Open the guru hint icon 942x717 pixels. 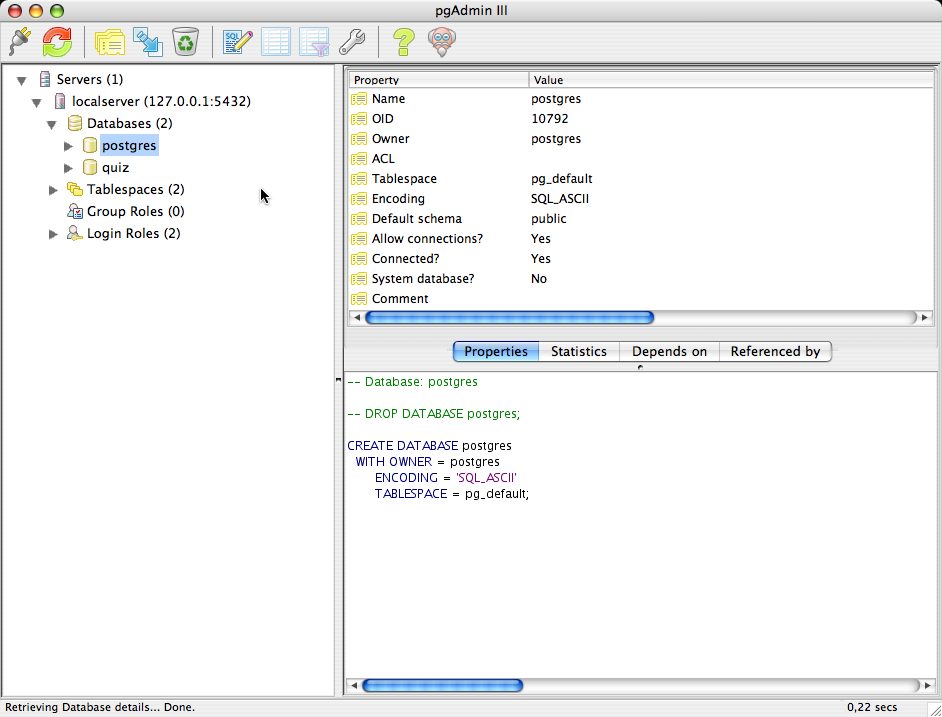point(441,41)
